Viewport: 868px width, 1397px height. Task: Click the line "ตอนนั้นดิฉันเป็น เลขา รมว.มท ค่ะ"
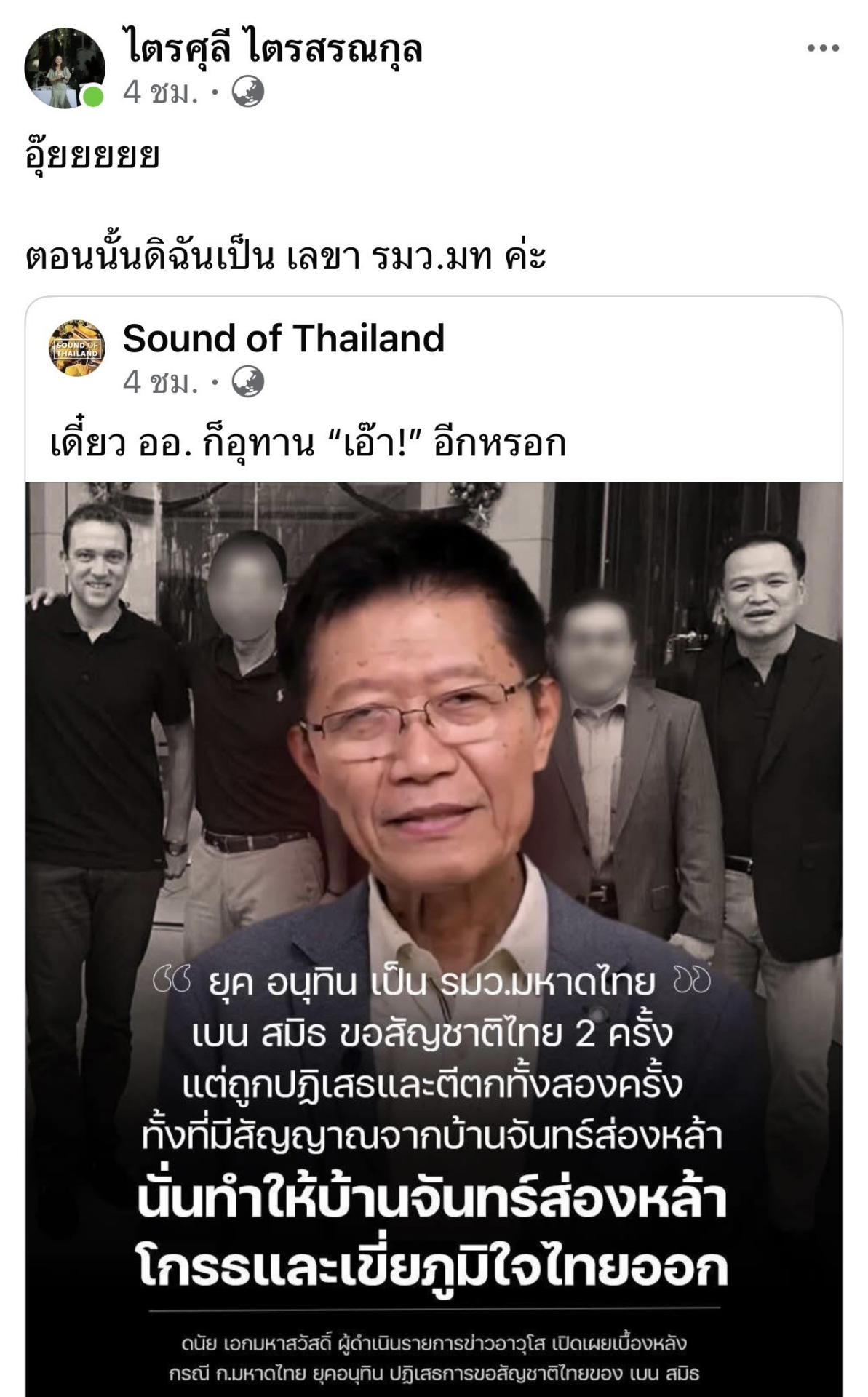pos(285,255)
